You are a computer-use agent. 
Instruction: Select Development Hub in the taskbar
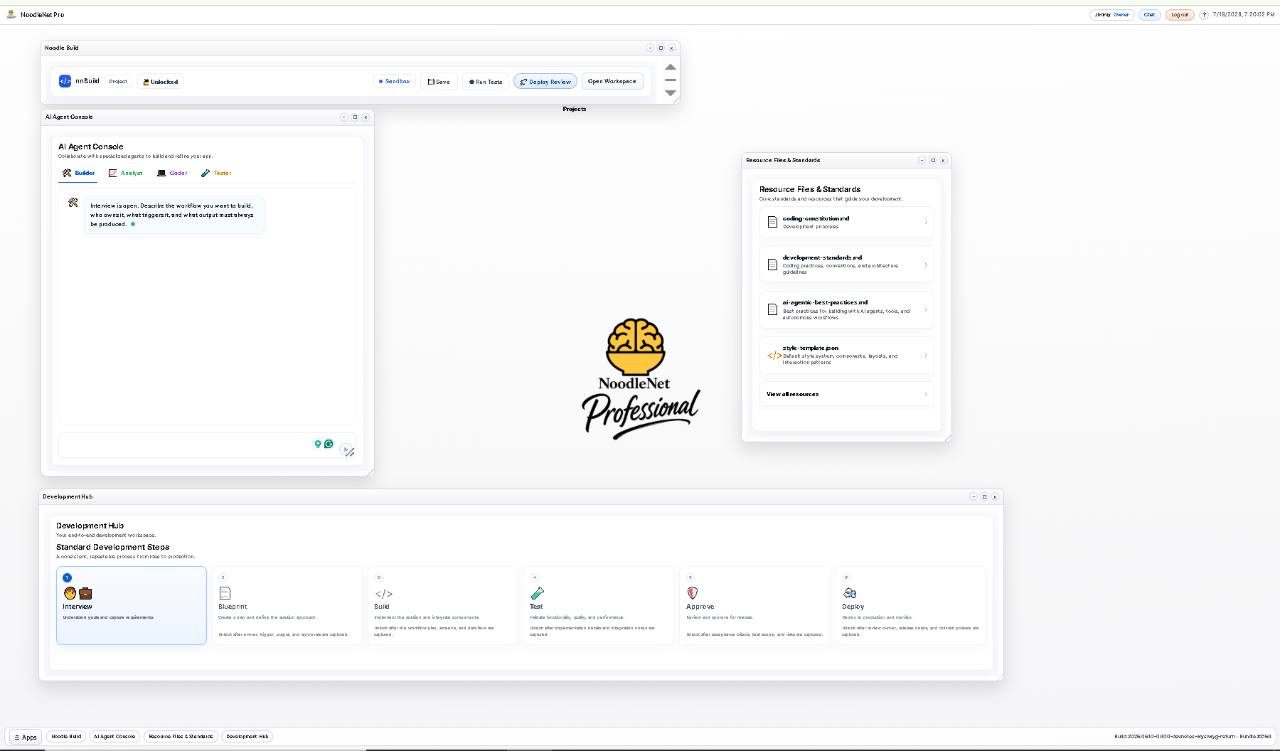click(x=247, y=736)
